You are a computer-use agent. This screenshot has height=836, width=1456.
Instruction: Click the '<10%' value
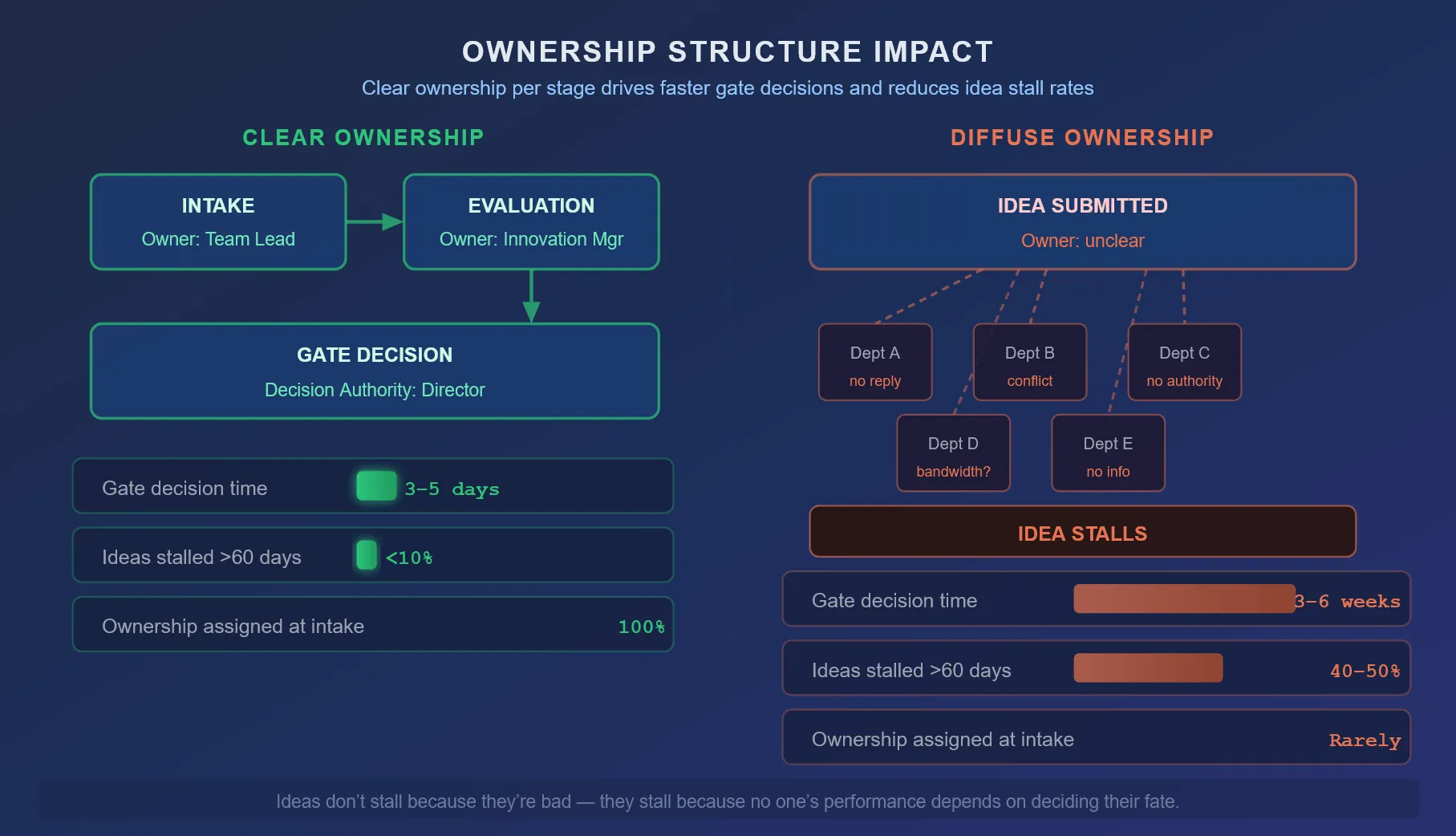409,558
